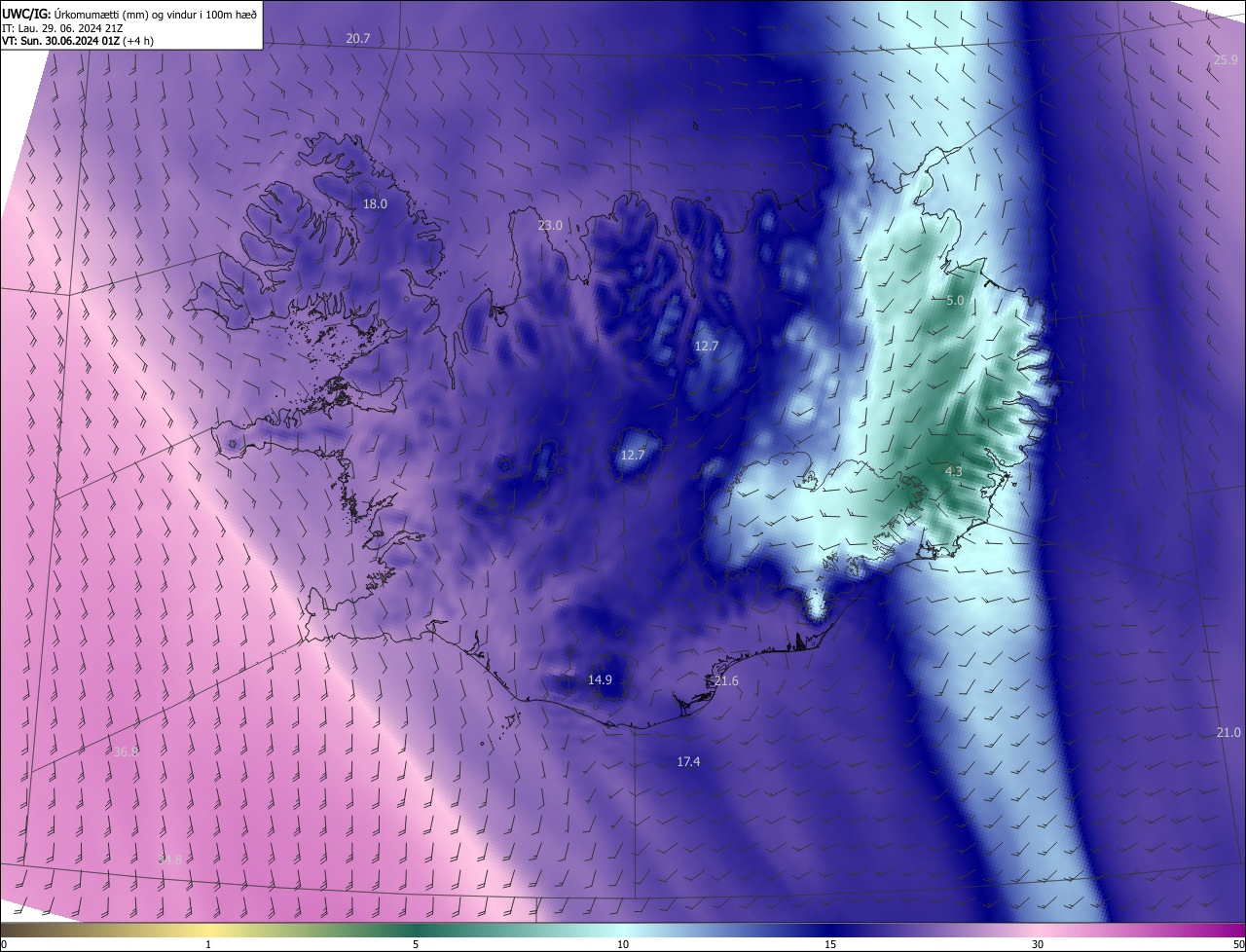Click the 21.0 value label
This screenshot has height=952, width=1246.
[1228, 732]
